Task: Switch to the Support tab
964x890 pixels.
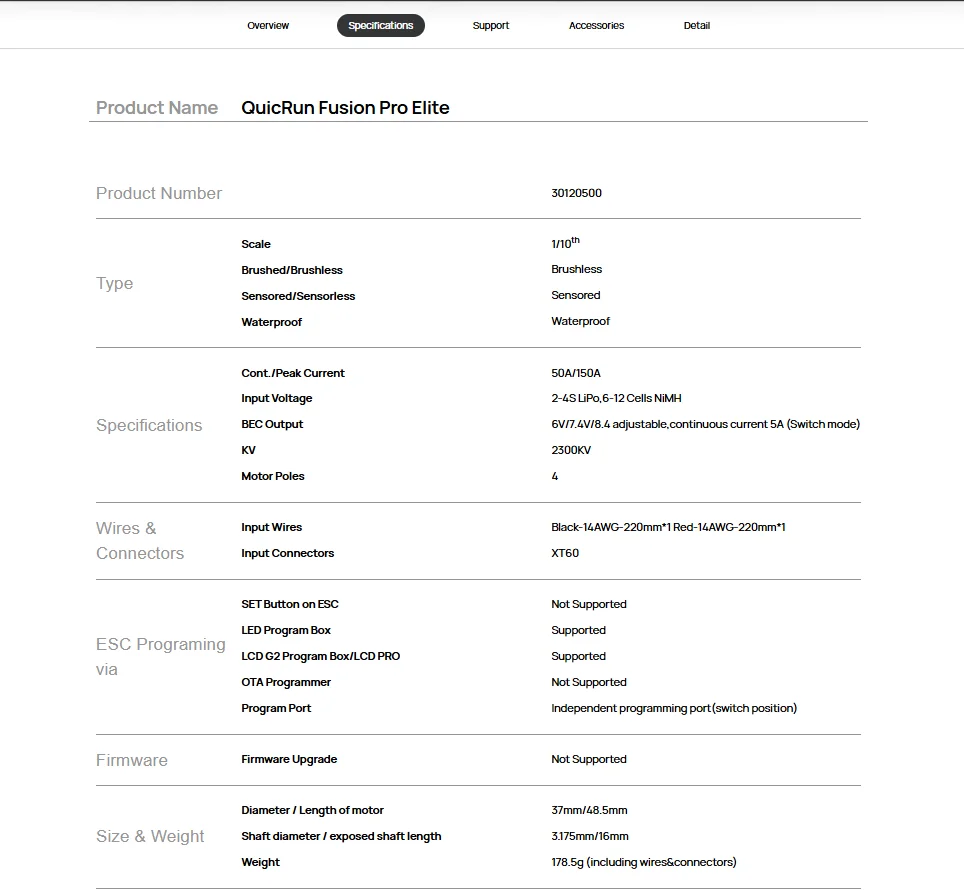Action: point(490,26)
